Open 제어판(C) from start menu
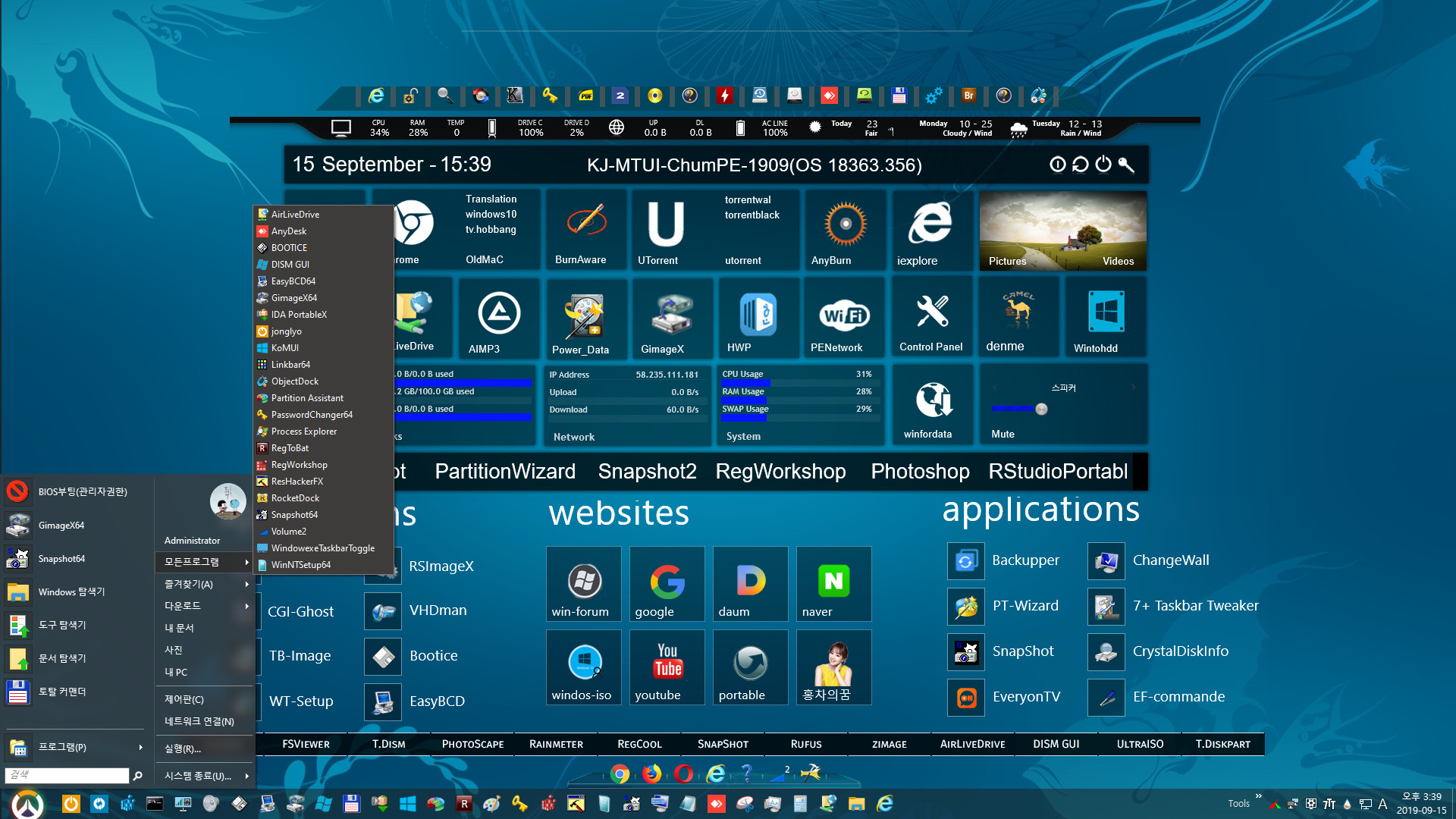Screen dimensions: 1456x819 (x=205, y=699)
